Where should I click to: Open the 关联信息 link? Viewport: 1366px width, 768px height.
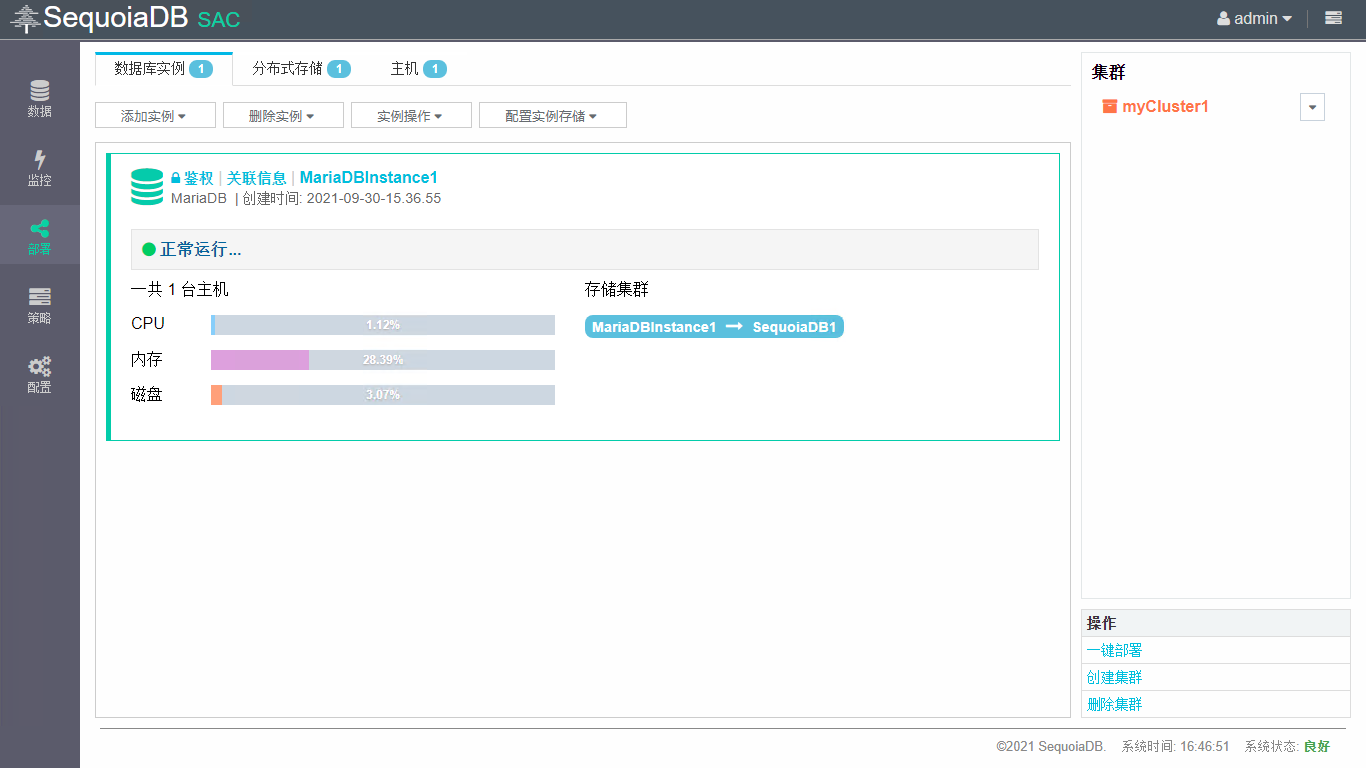[x=256, y=178]
